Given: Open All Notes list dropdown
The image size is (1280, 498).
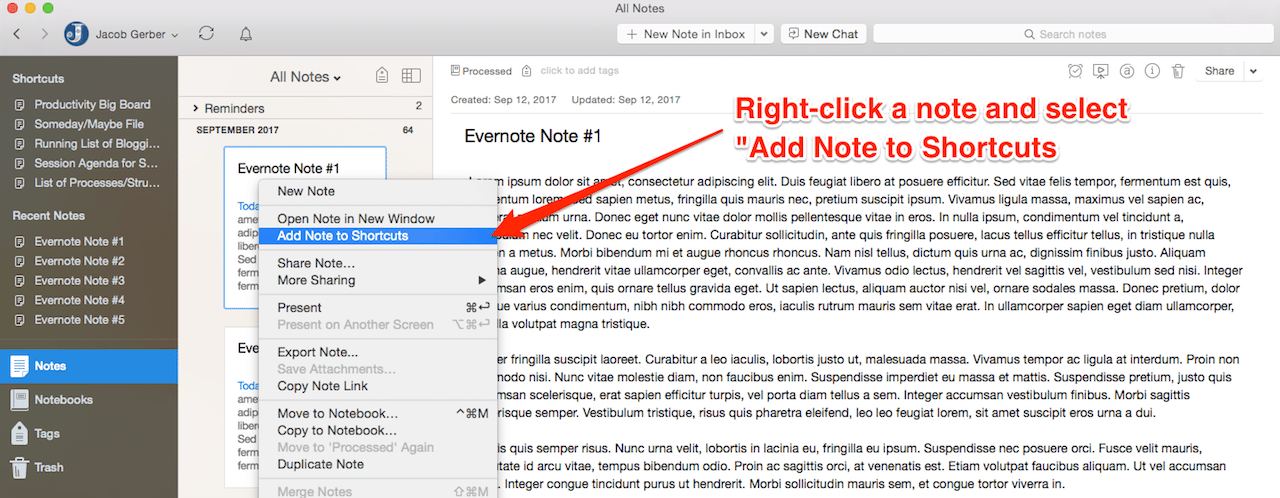Looking at the screenshot, I should click(x=306, y=77).
